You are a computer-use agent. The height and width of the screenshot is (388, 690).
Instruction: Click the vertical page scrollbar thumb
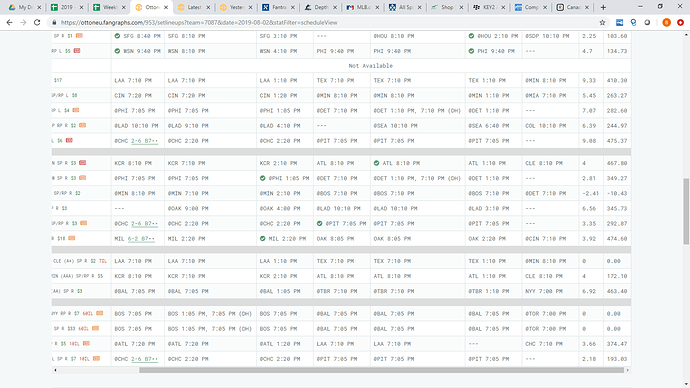[686, 211]
